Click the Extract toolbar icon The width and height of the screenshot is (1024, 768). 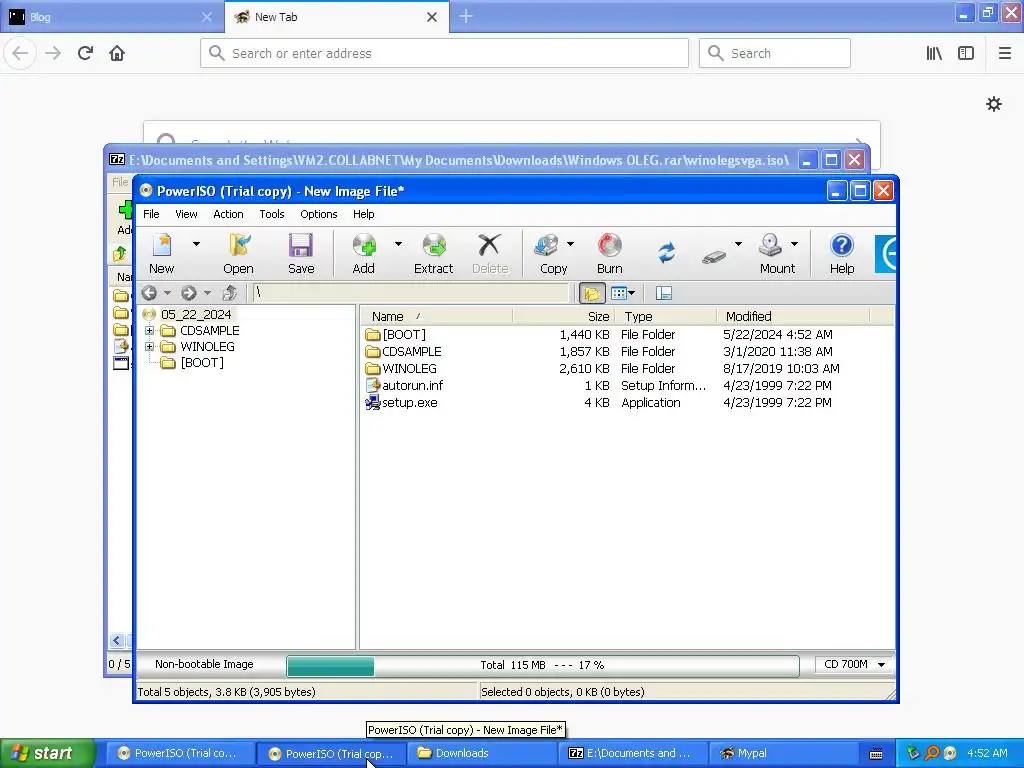point(434,254)
